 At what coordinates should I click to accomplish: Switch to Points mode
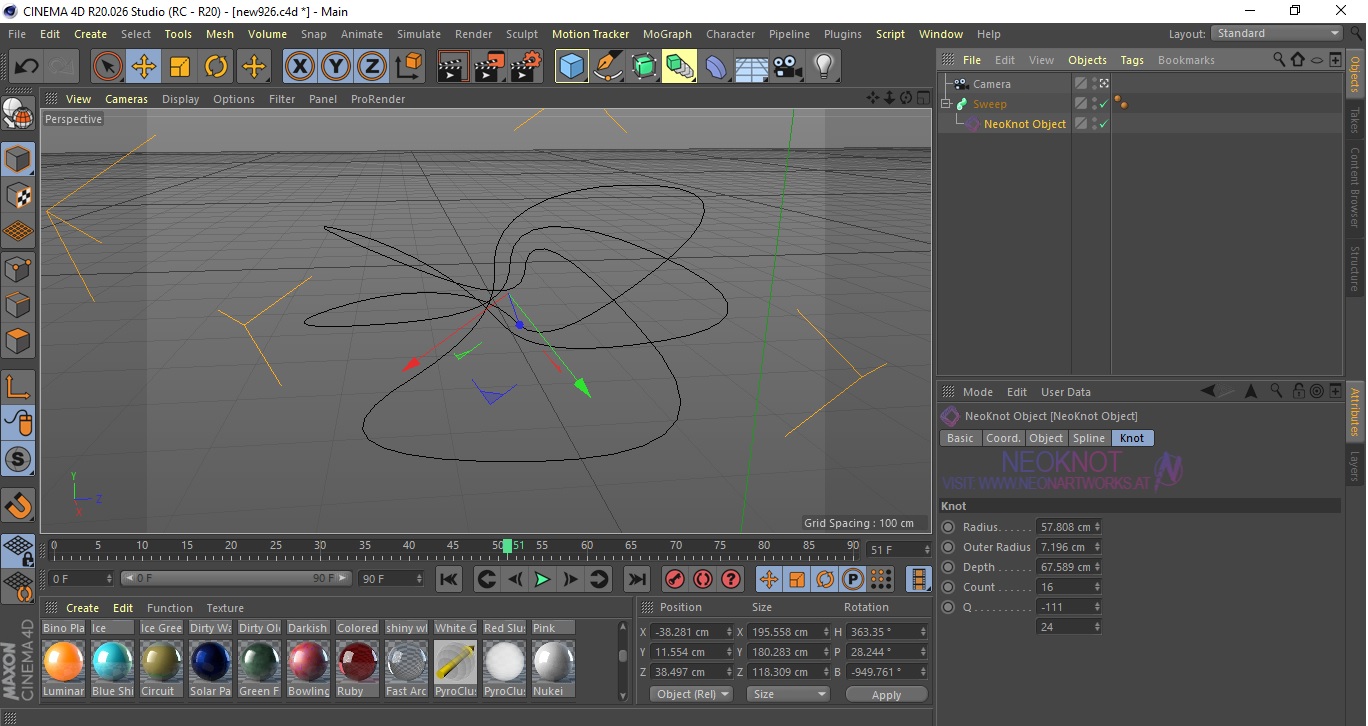18,268
